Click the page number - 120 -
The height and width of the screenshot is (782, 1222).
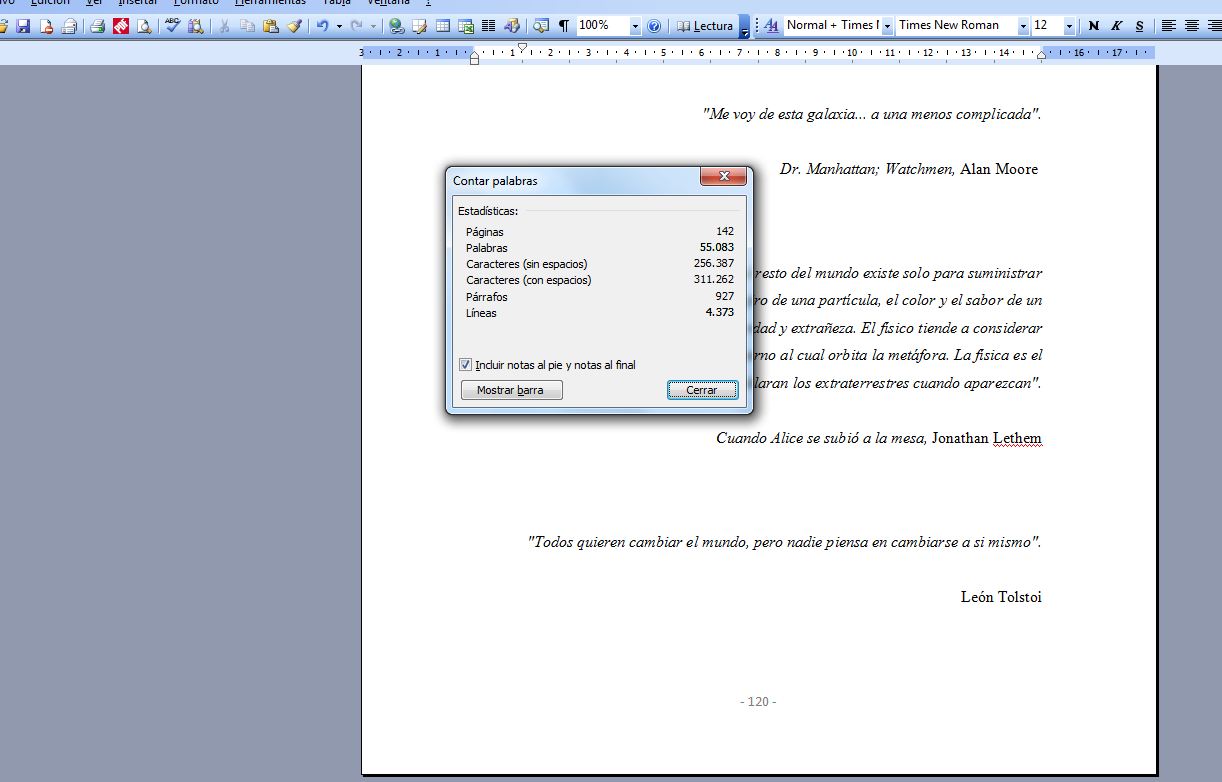click(758, 702)
